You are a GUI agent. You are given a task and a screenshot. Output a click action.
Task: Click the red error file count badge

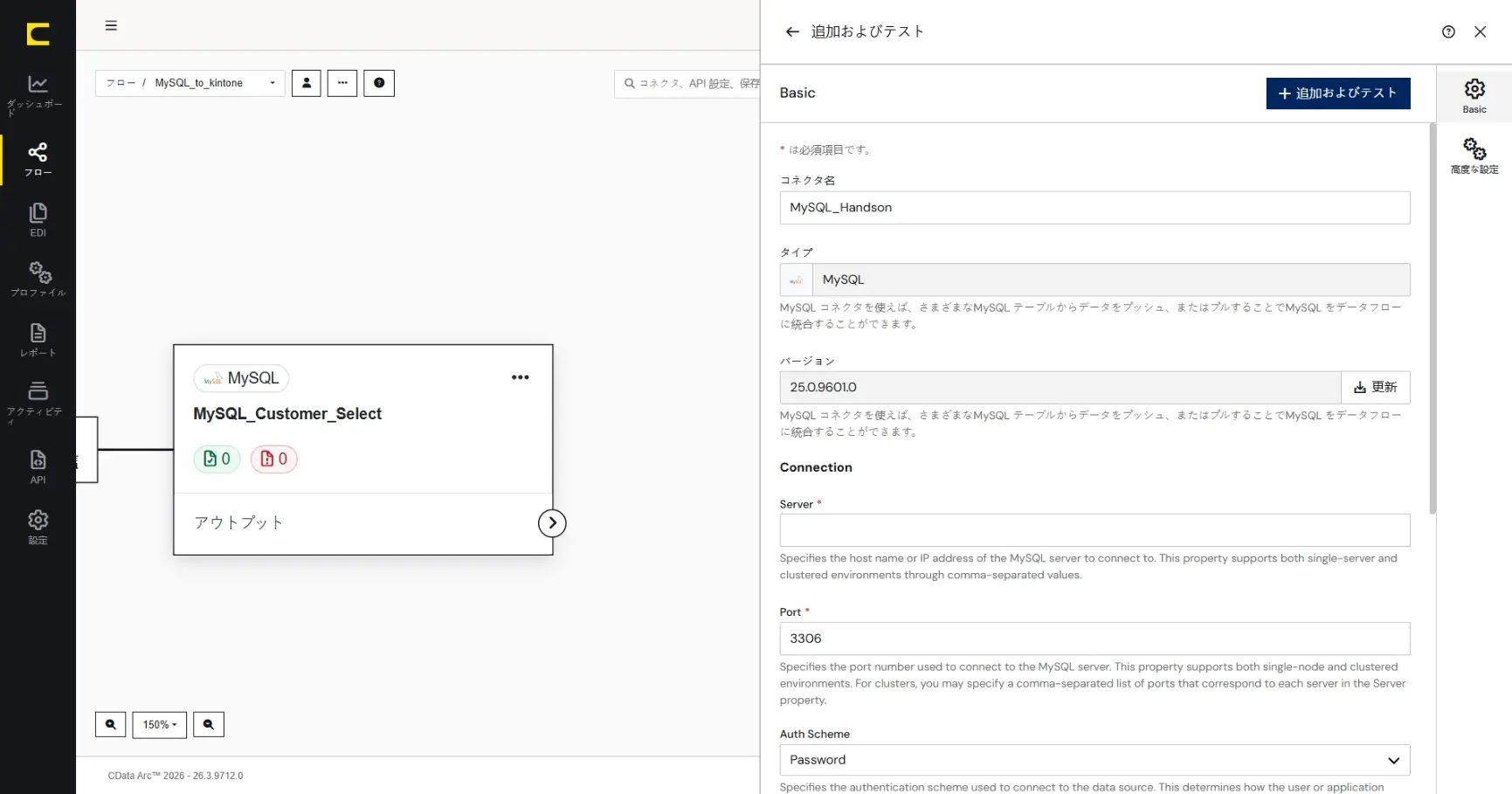coord(274,459)
